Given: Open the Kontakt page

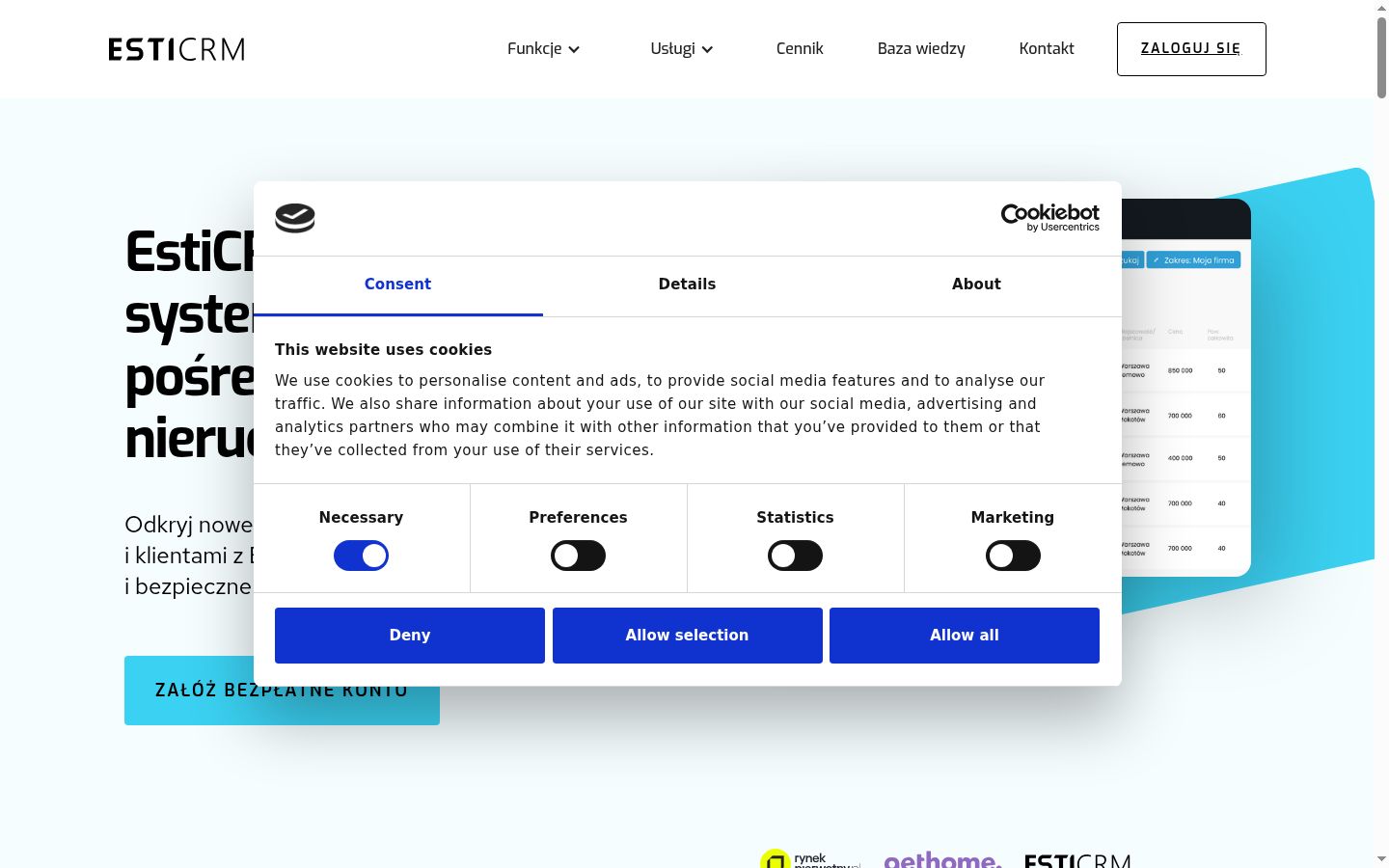Looking at the screenshot, I should pyautogui.click(x=1047, y=48).
